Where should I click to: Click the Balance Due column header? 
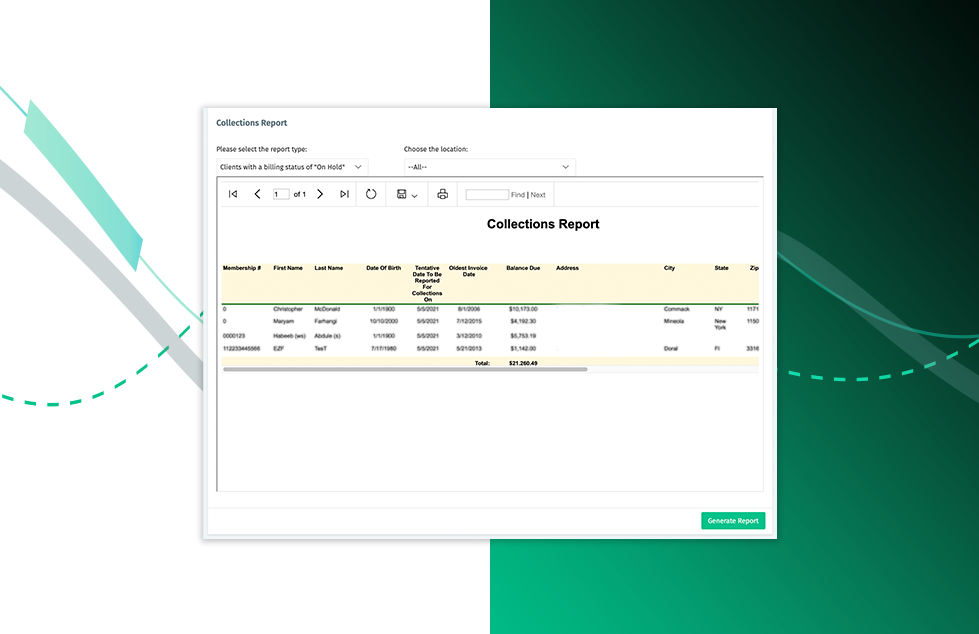pos(523,268)
